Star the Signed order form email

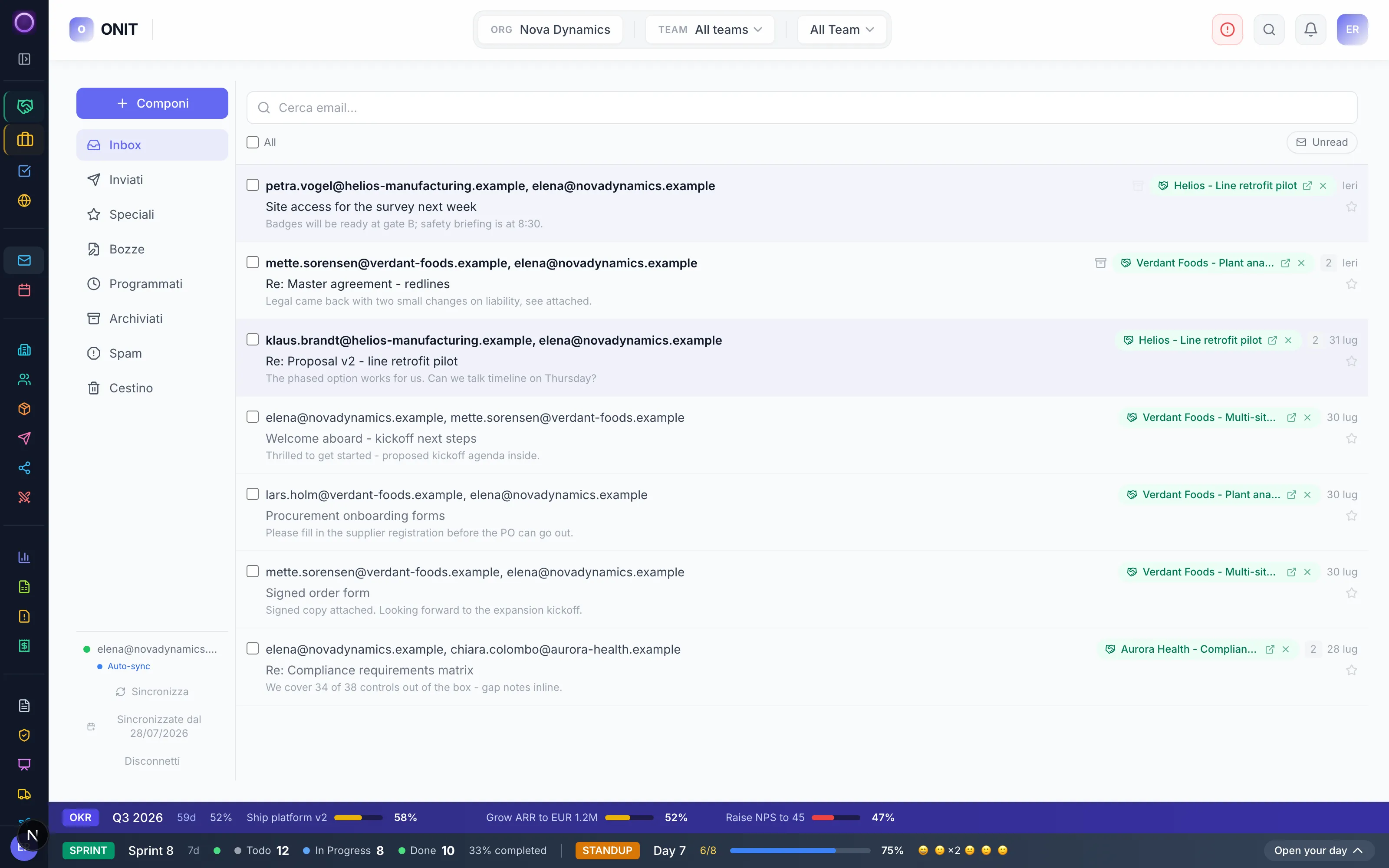coord(1351,593)
